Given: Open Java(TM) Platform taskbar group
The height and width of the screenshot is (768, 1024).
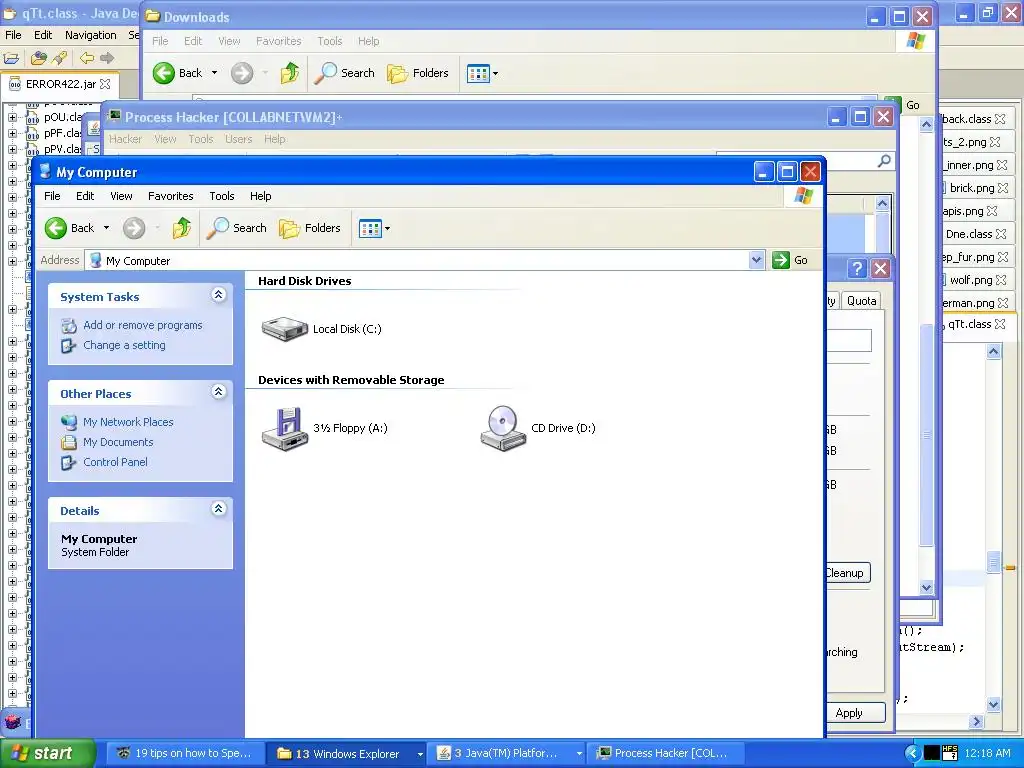Looking at the screenshot, I should point(507,754).
